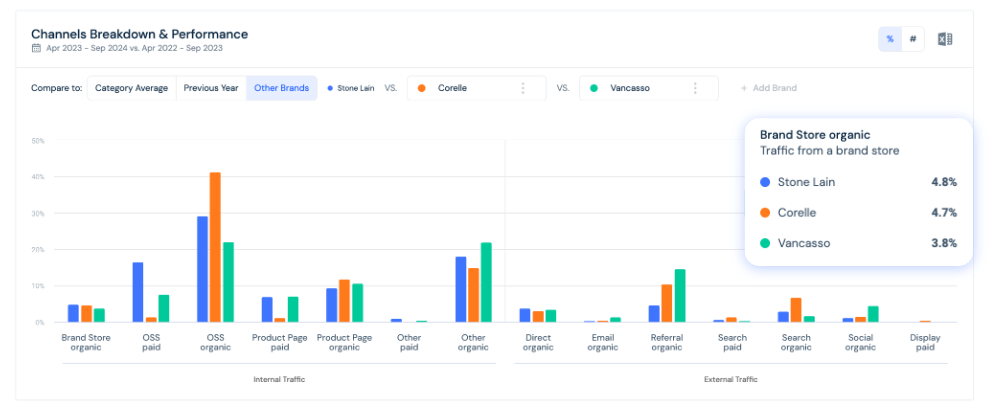Viewport: 993px width, 411px height.
Task: Click Vancasso 3.8% value in tooltip
Action: coord(944,243)
